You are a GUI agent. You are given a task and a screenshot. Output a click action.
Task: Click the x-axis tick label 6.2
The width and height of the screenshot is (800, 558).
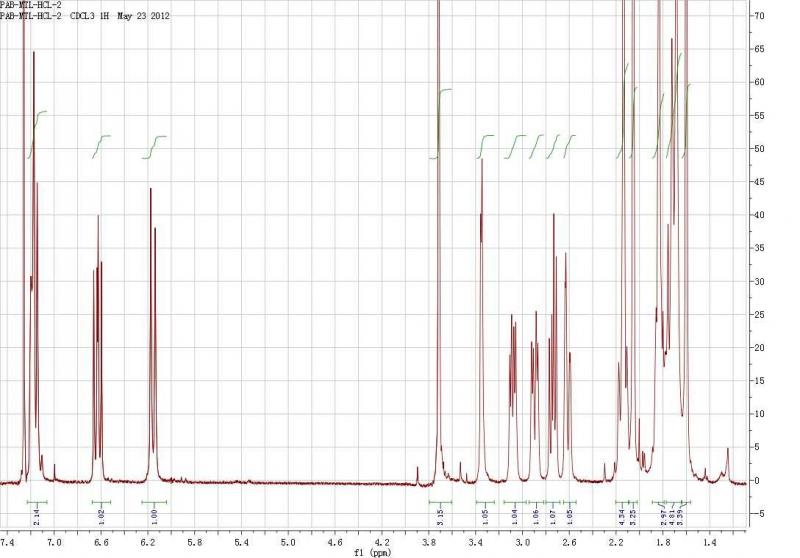[x=148, y=543]
